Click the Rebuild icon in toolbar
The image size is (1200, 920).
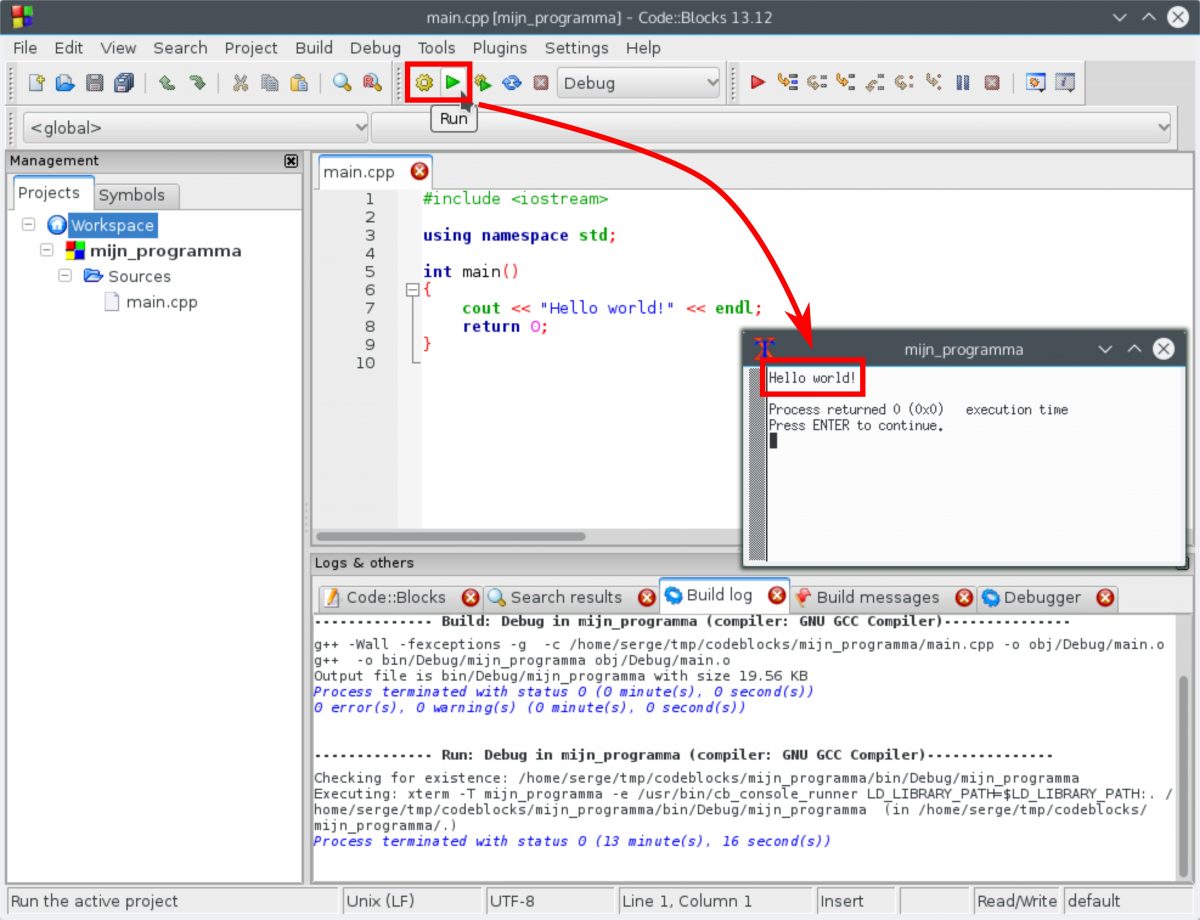[x=512, y=83]
